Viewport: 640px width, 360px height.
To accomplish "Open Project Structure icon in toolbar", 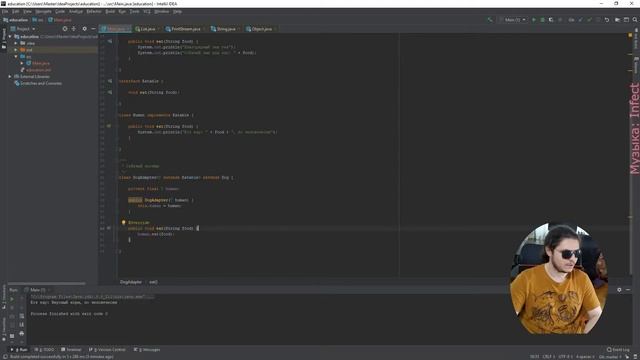I will (x=617, y=20).
